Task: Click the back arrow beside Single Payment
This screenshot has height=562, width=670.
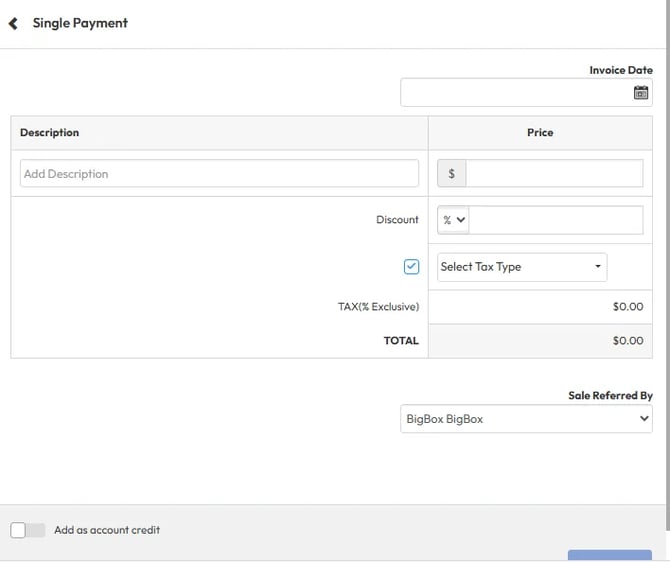Action: pos(14,23)
